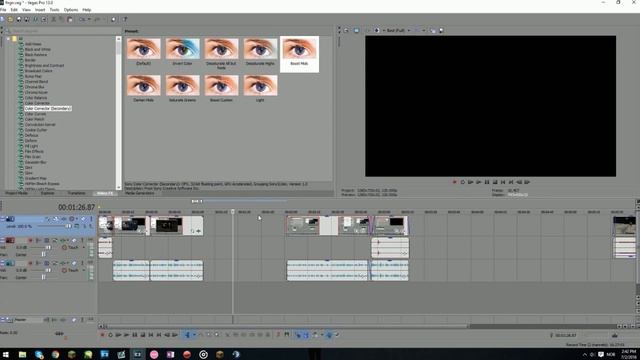Image resolution: width=640 pixels, height=360 pixels.
Task: Select the Gaussian Blur effect
Action: tap(36, 162)
